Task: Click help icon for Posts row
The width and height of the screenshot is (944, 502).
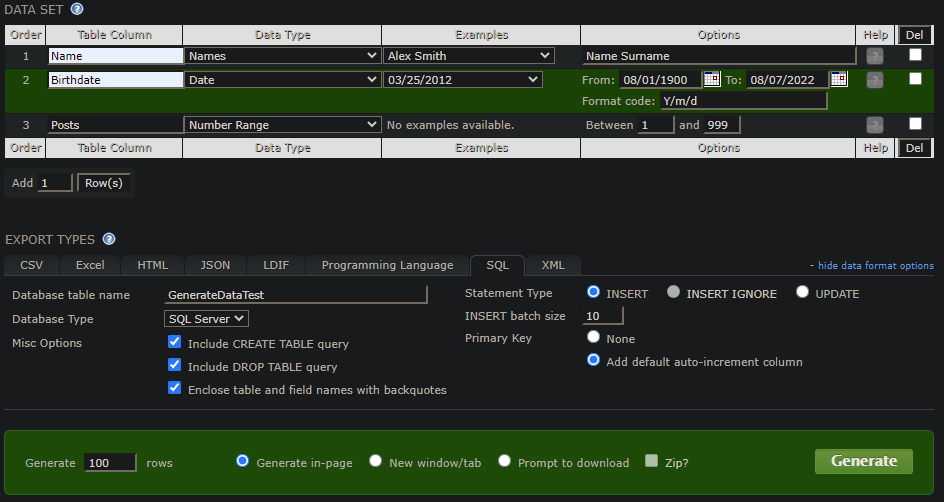Action: [875, 125]
